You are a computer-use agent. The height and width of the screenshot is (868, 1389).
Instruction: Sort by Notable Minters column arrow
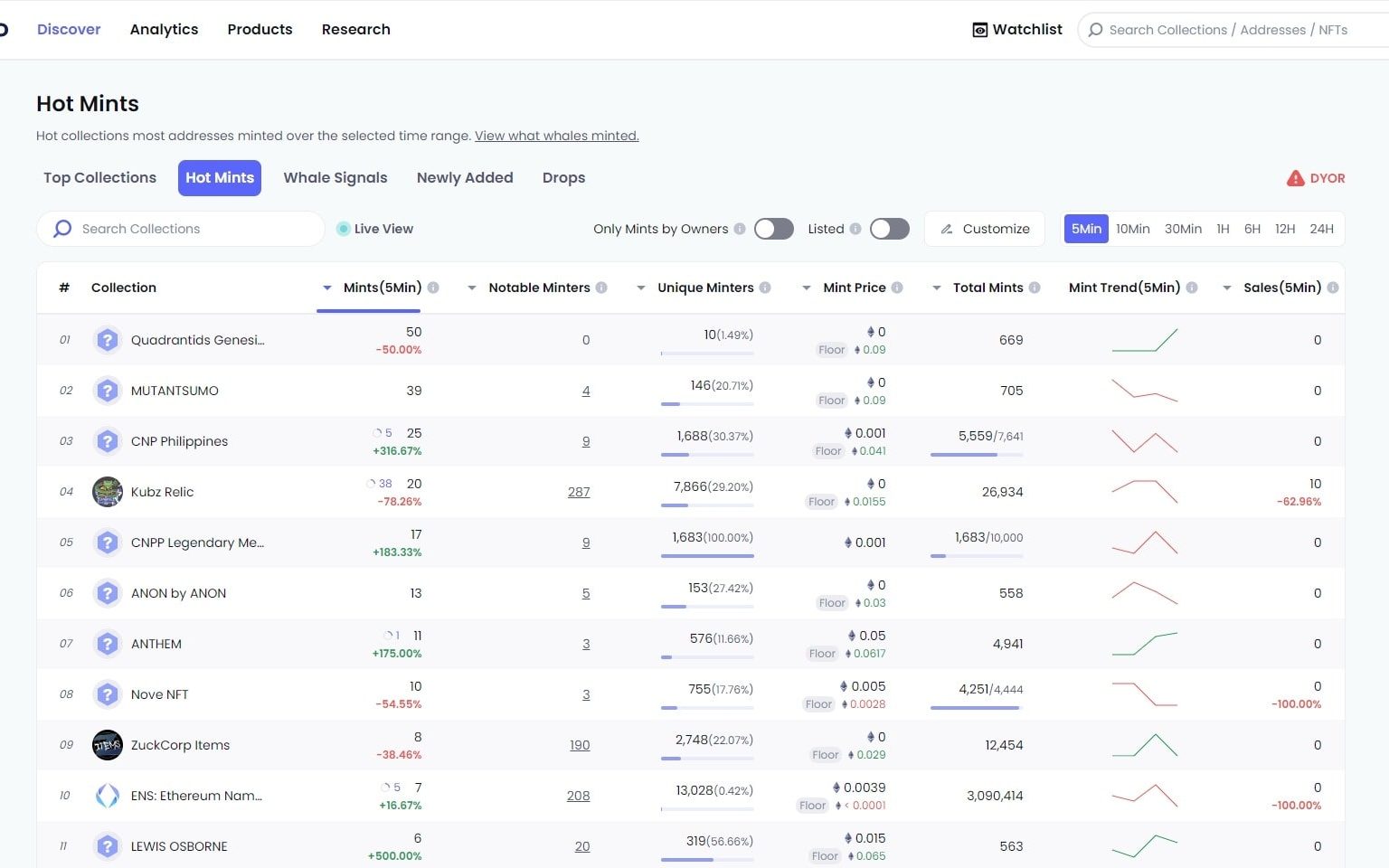point(472,288)
